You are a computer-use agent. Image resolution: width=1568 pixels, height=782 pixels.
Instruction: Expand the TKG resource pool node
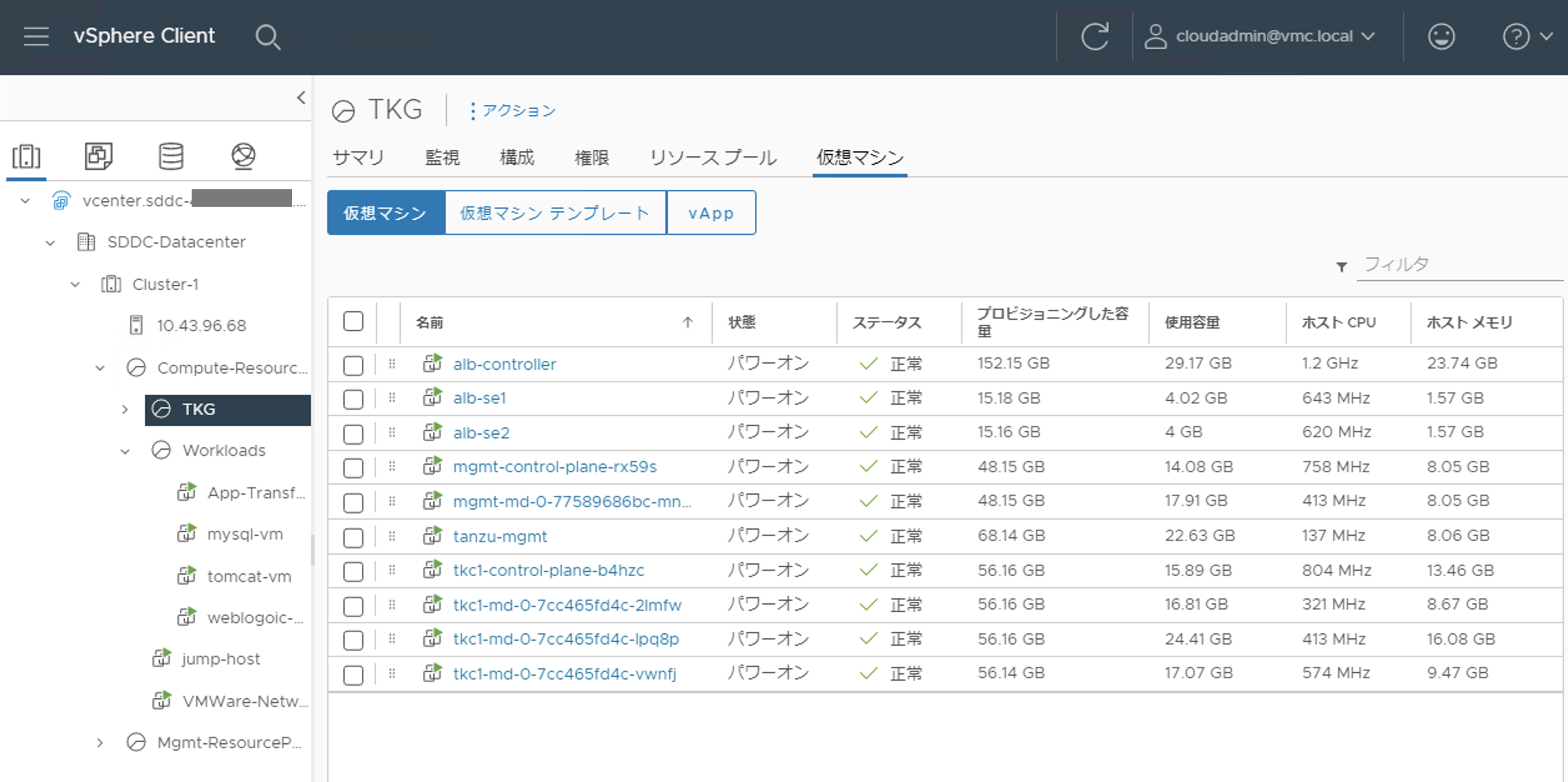[125, 410]
